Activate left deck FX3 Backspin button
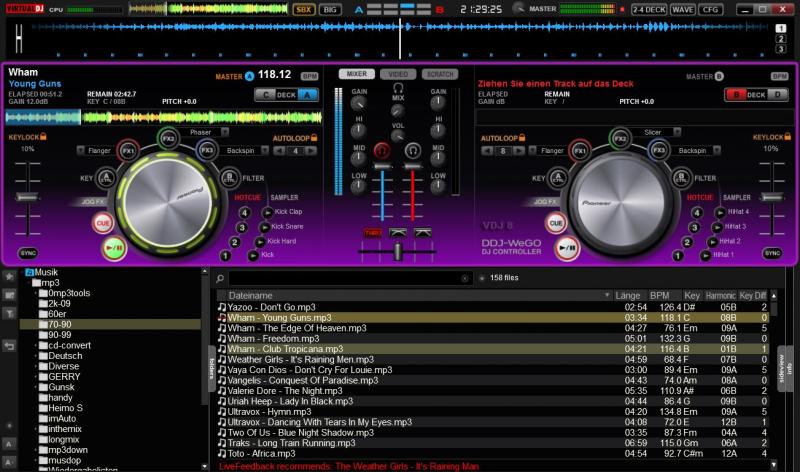The width and height of the screenshot is (800, 472). pyautogui.click(x=207, y=151)
